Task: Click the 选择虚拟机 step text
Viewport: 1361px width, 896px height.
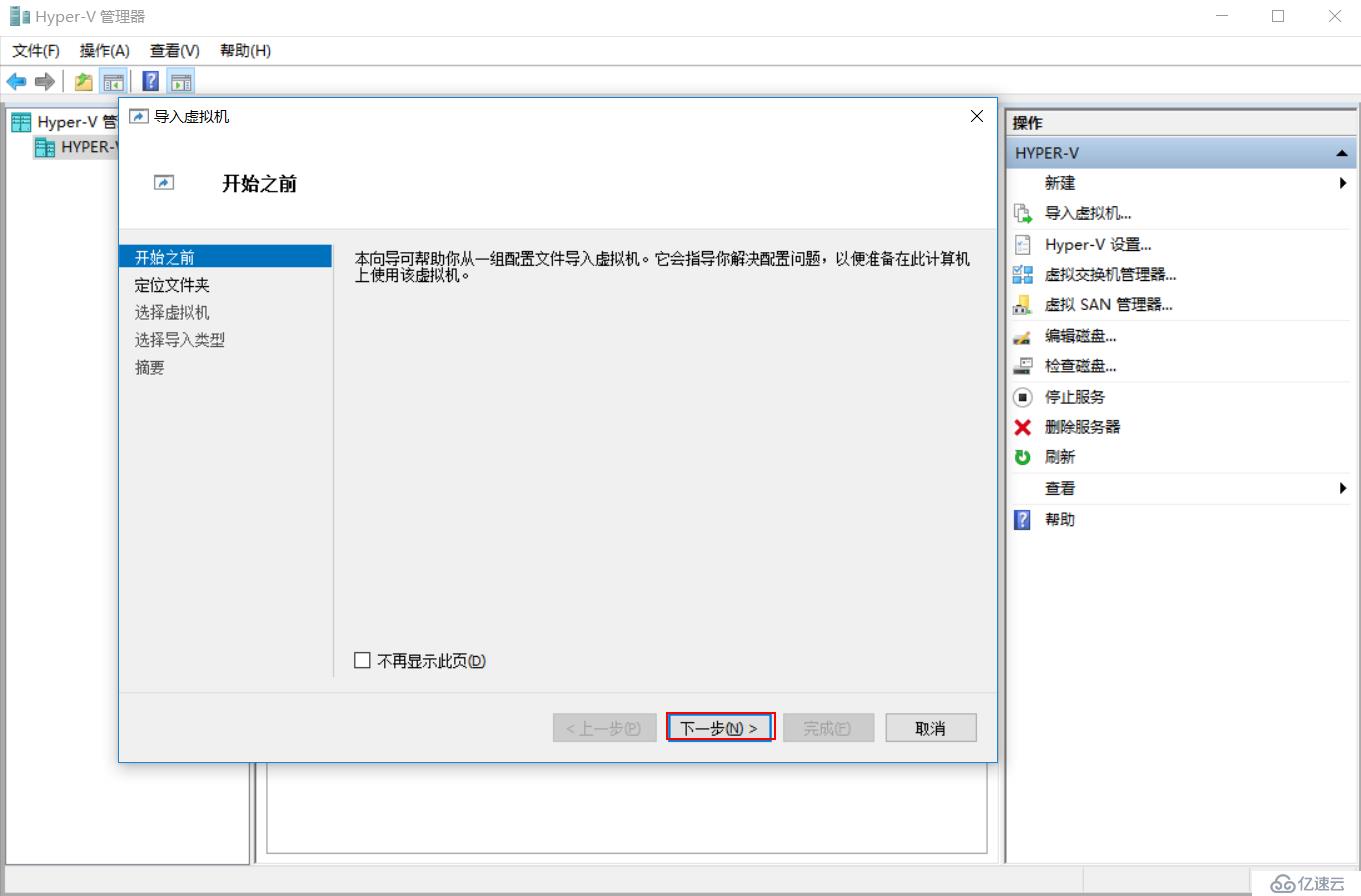Action: pos(172,313)
